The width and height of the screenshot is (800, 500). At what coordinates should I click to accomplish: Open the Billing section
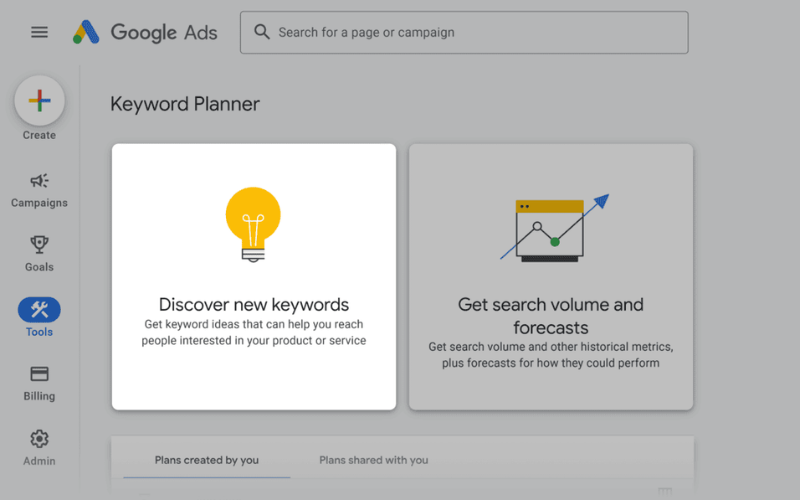point(39,382)
